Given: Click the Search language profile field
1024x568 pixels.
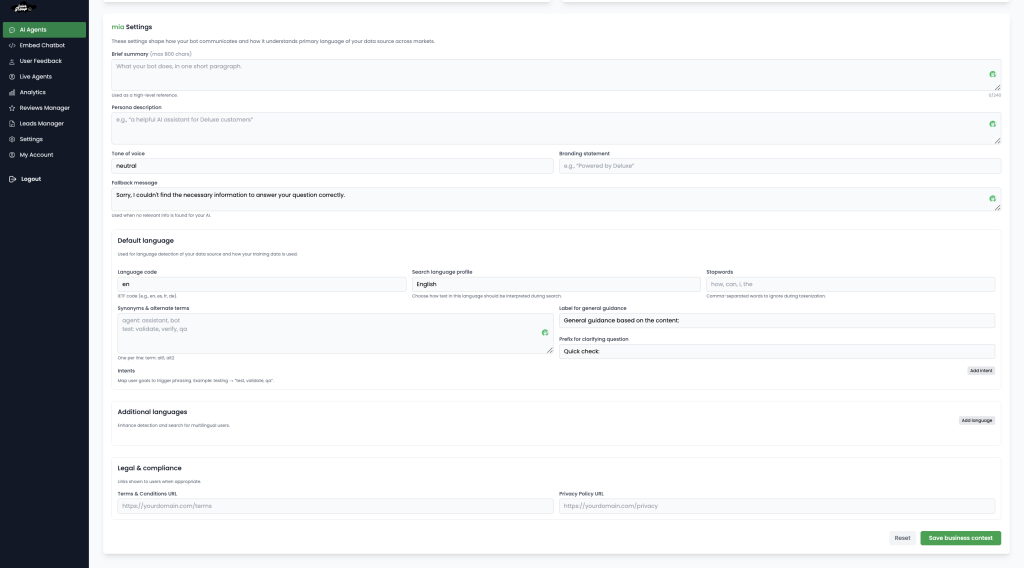Looking at the screenshot, I should (x=556, y=284).
